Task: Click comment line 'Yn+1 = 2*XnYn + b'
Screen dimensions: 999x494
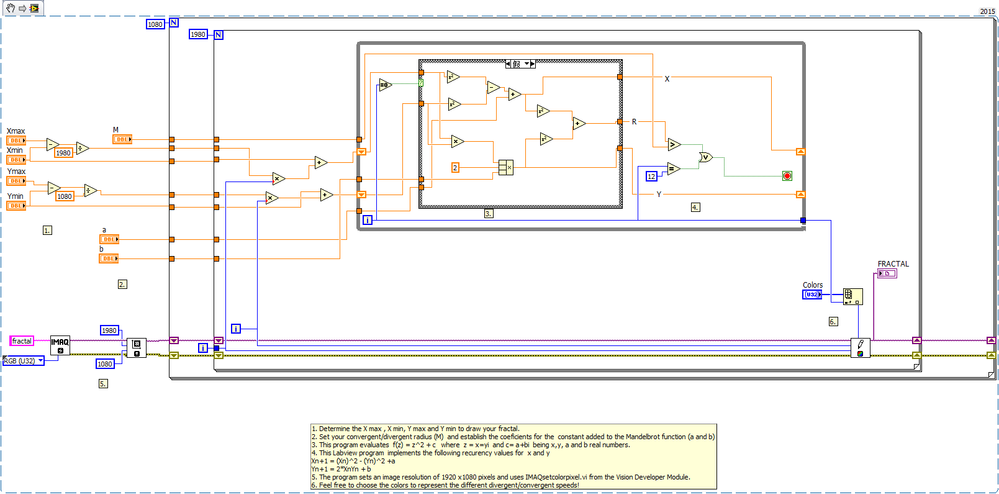Action: tap(340, 469)
